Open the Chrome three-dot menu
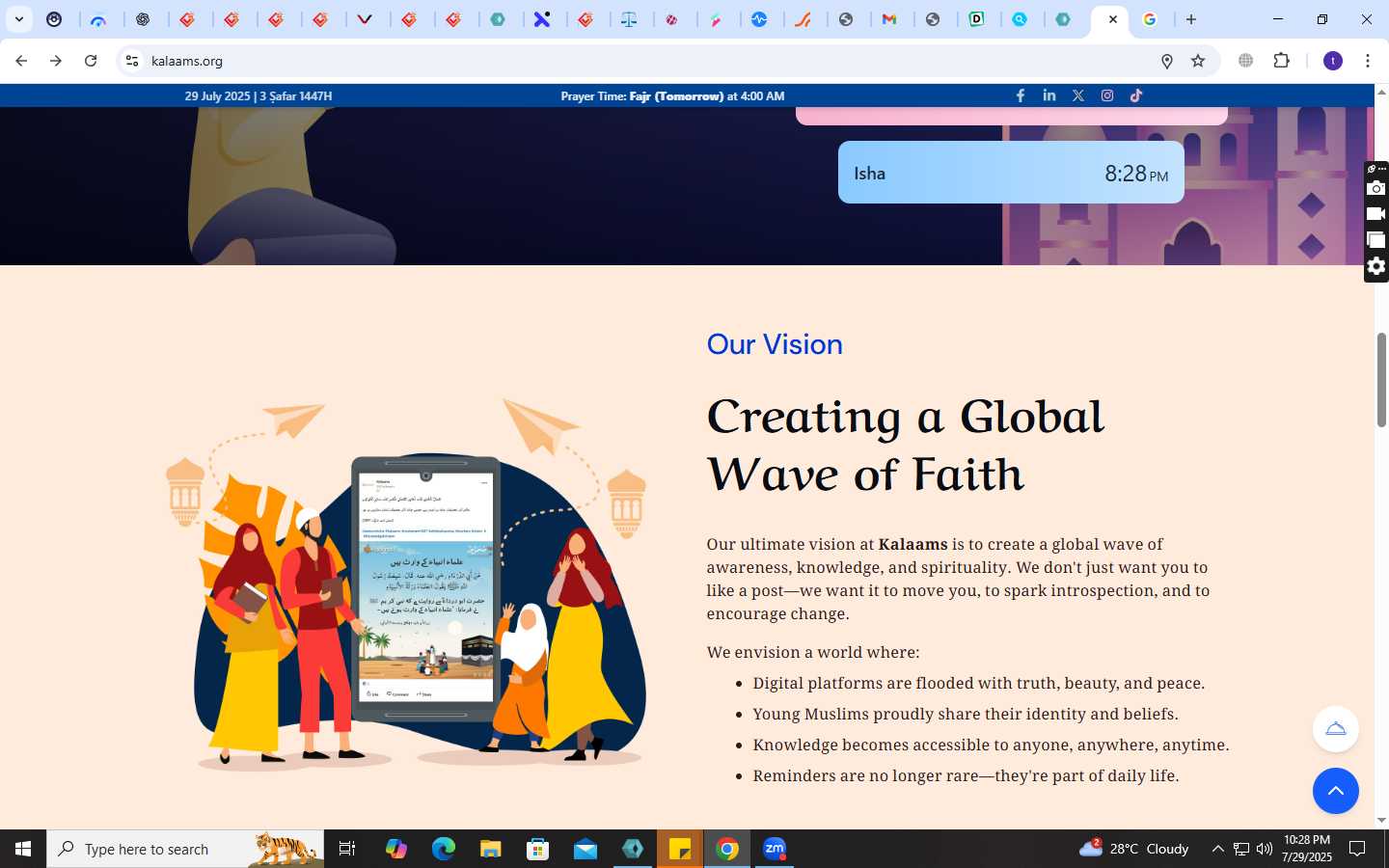1389x868 pixels. pyautogui.click(x=1368, y=61)
